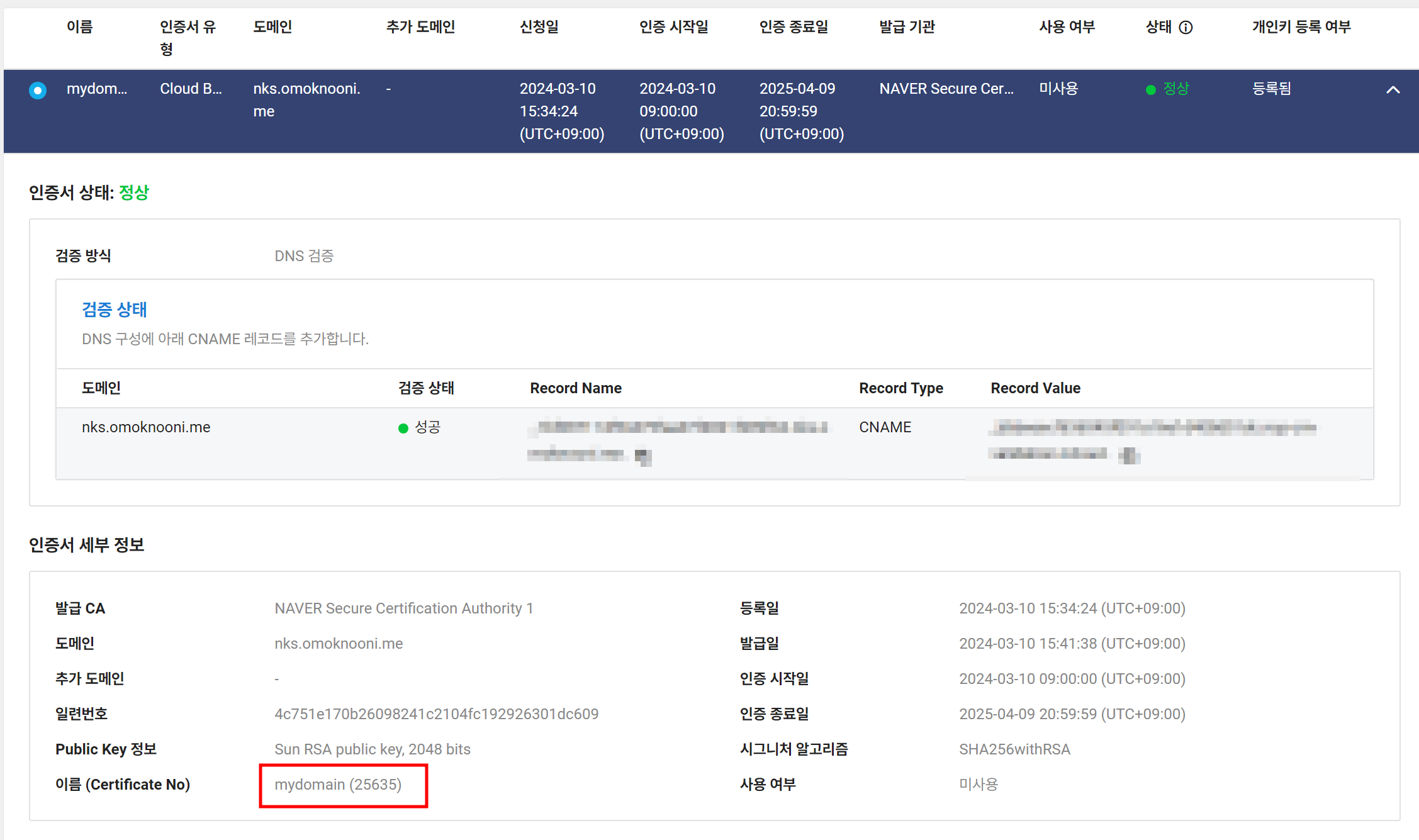The width and height of the screenshot is (1419, 840).
Task: Click the 등록됨 private key status cell
Action: [1272, 89]
